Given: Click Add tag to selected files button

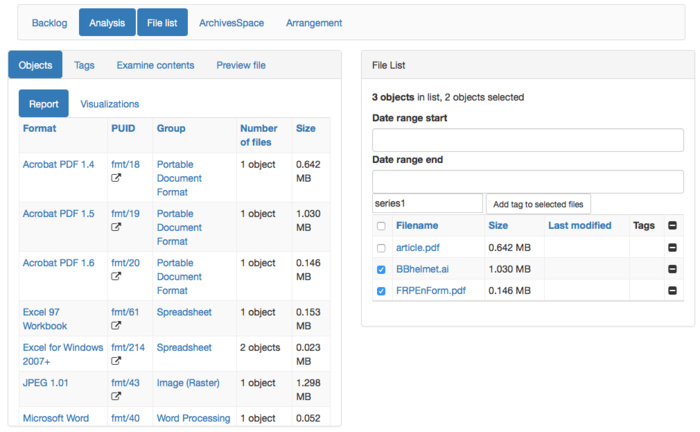Looking at the screenshot, I should click(539, 204).
